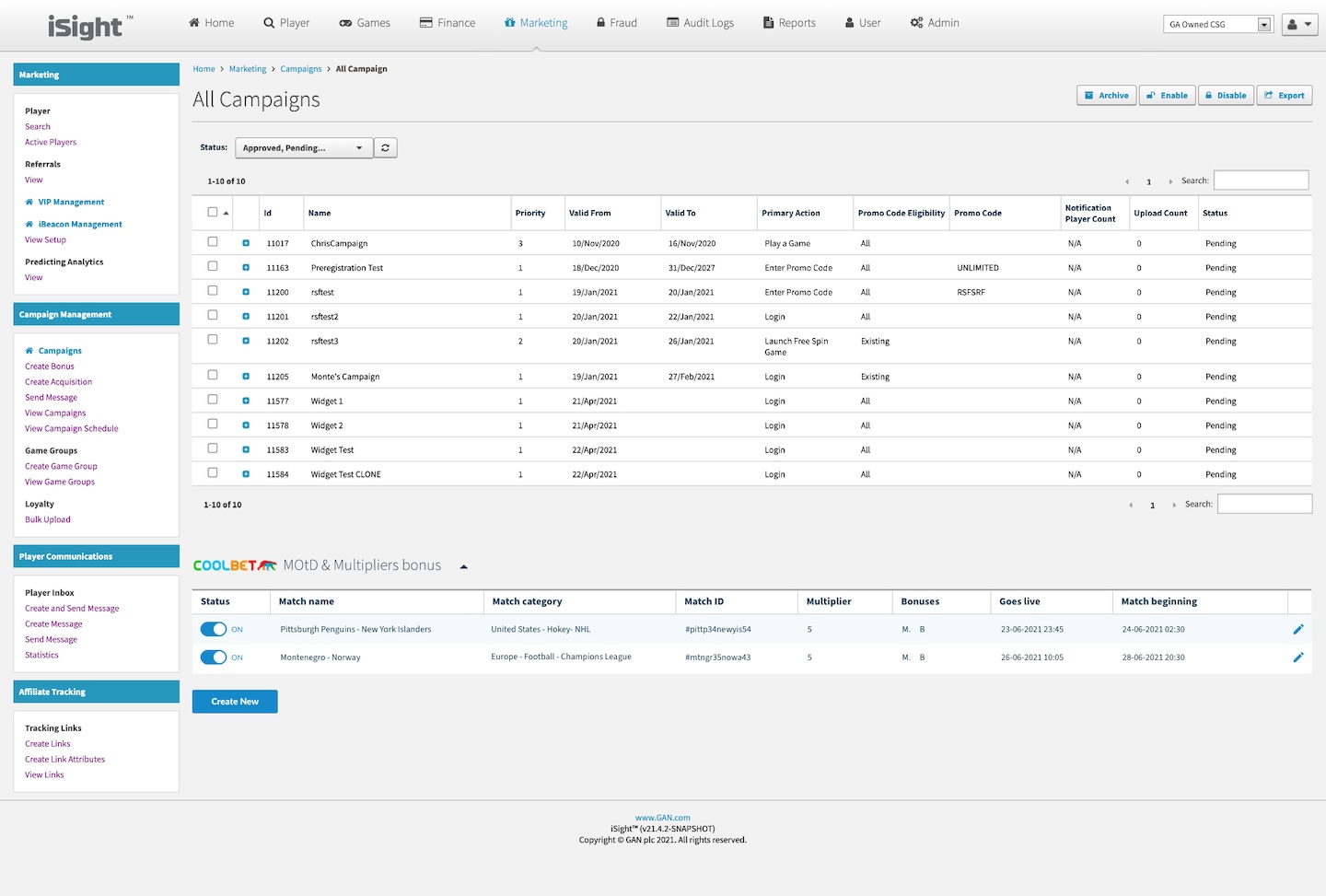The width and height of the screenshot is (1326, 896).
Task: Check the Preregistration Test row checkbox
Action: click(213, 266)
